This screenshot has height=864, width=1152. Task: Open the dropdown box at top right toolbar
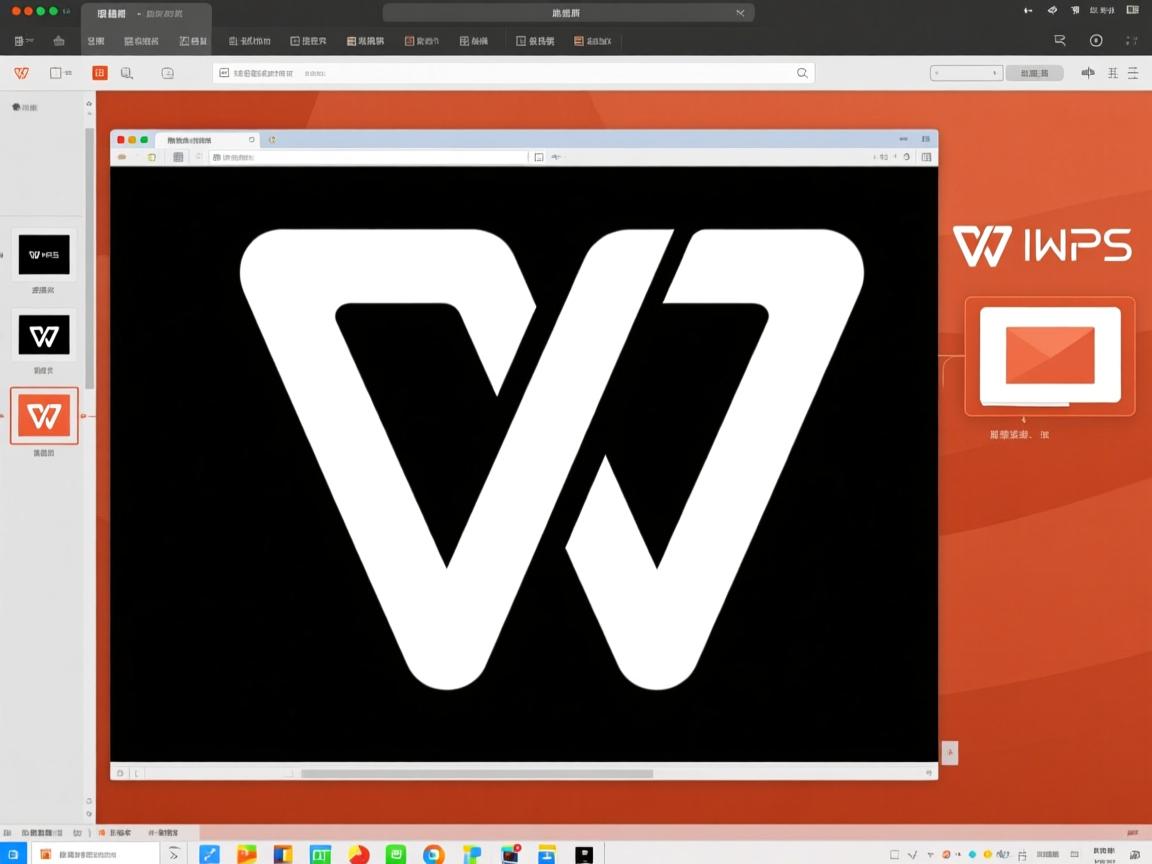click(x=966, y=73)
